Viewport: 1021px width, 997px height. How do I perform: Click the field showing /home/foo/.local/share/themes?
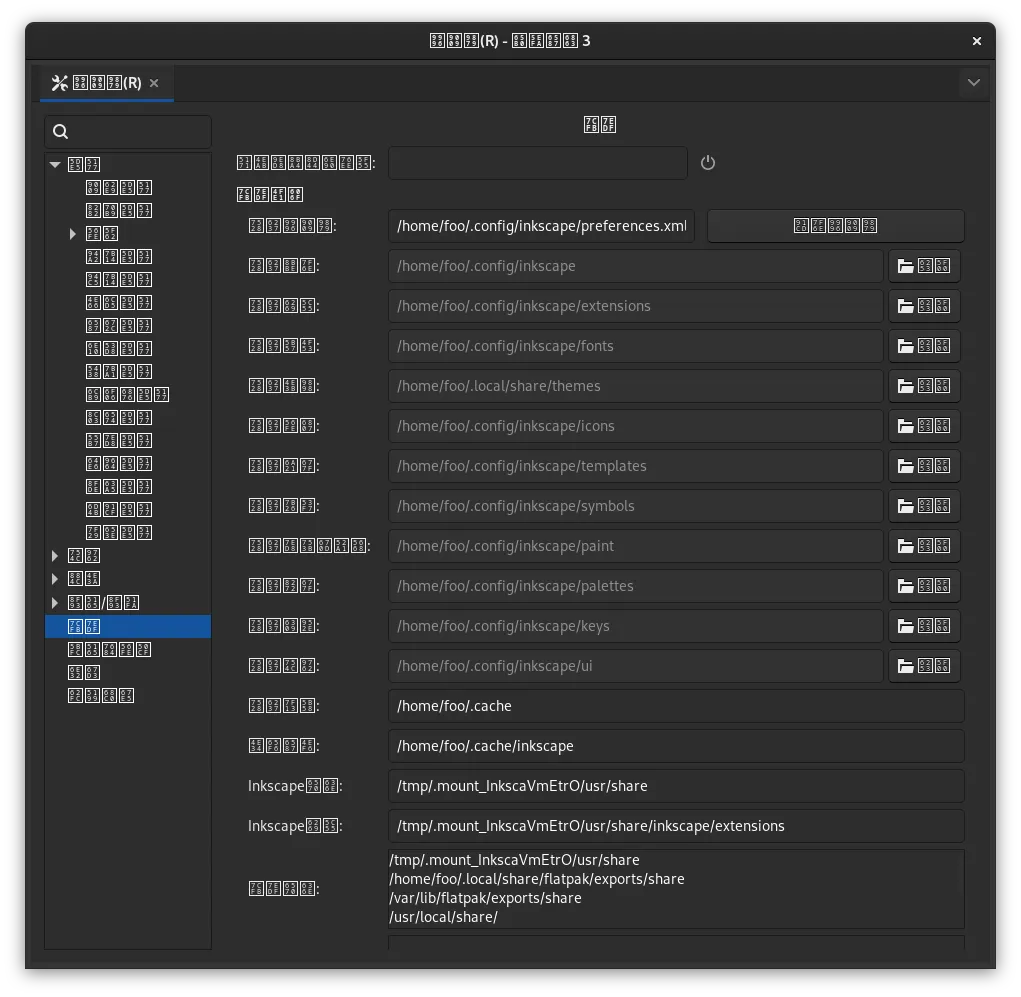point(636,386)
